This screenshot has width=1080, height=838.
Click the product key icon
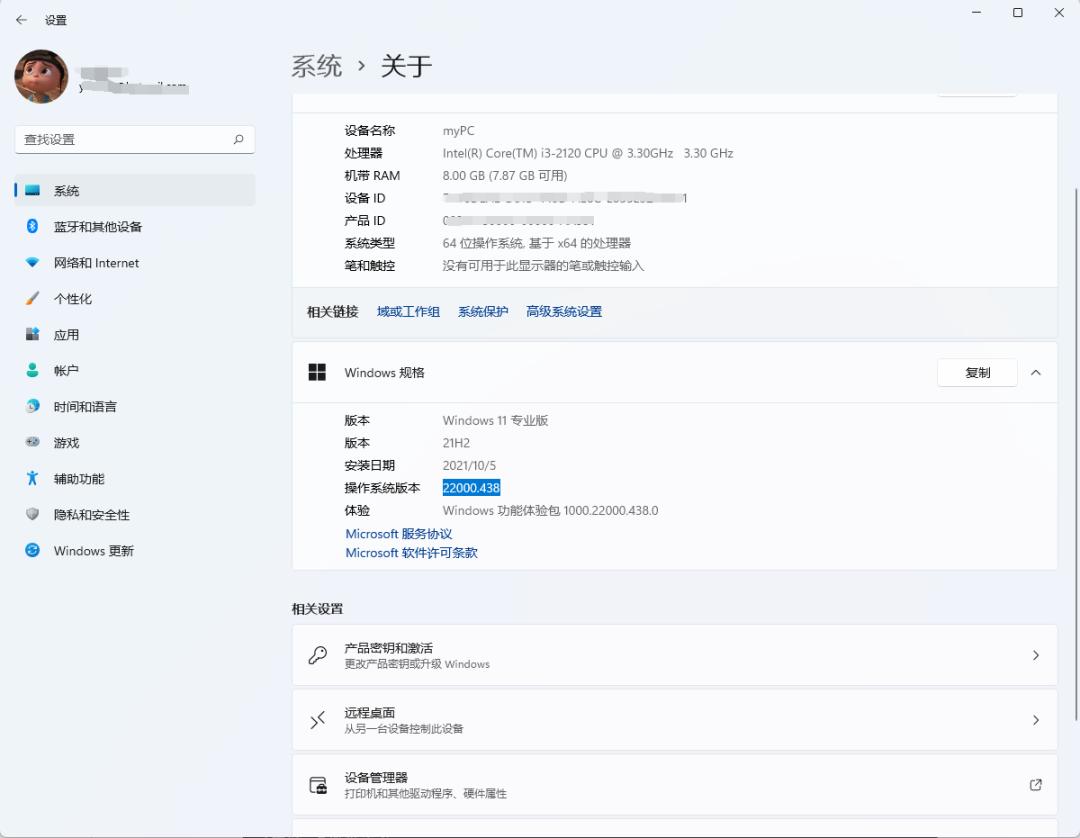318,655
